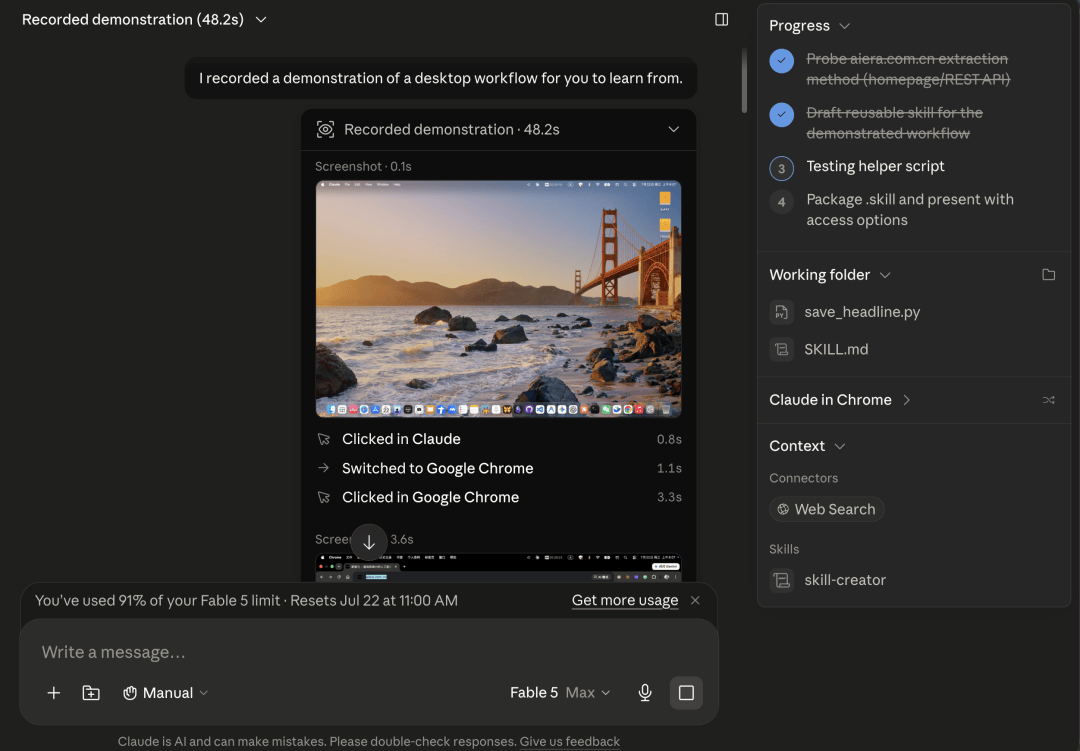This screenshot has height=751, width=1080.
Task: Click the Probe aiera.com.cn extraction step
Action: [x=908, y=69]
